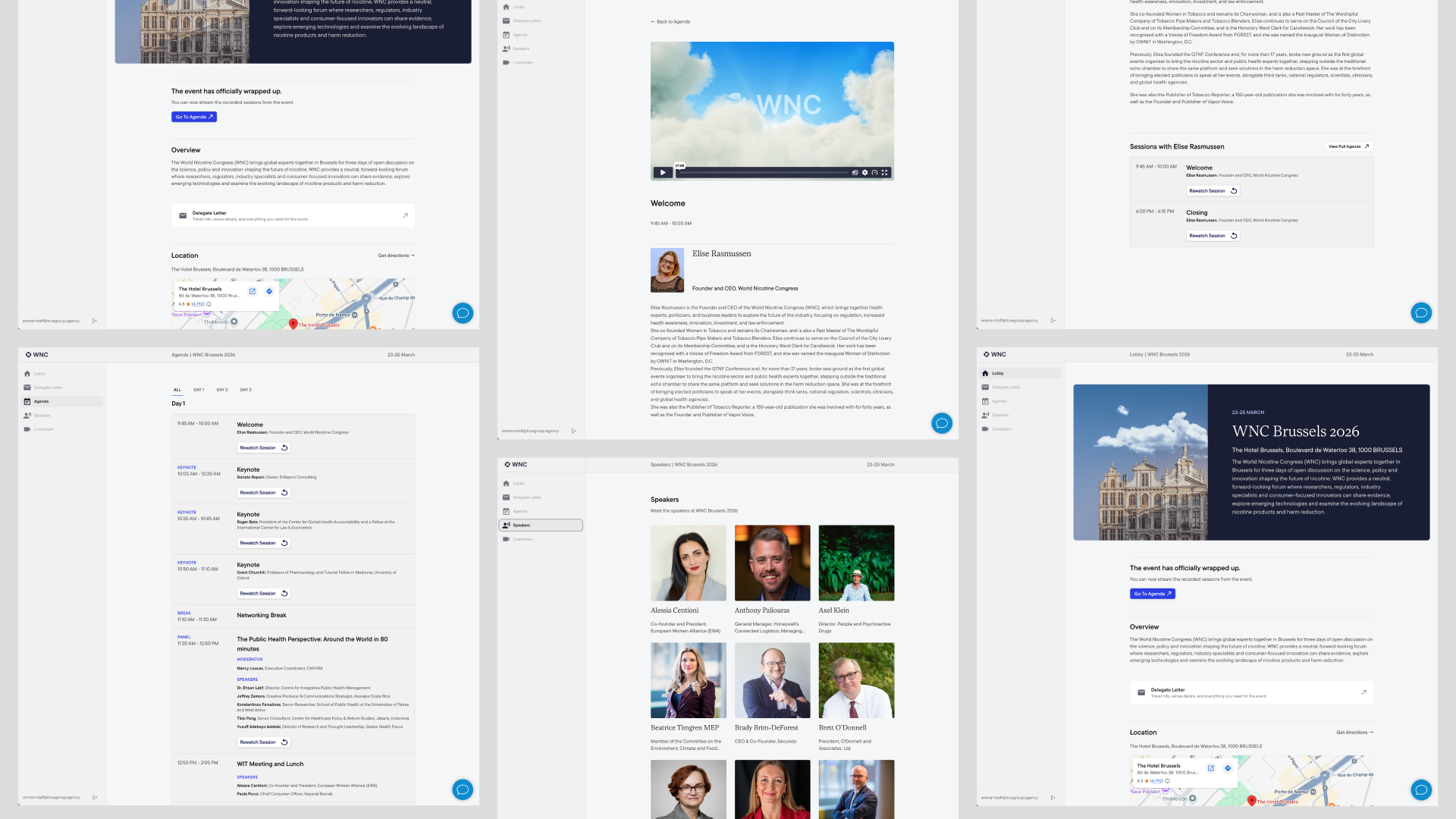This screenshot has width=1456, height=819.
Task: Click the WNC logo on the Agenda page
Action: [36, 354]
